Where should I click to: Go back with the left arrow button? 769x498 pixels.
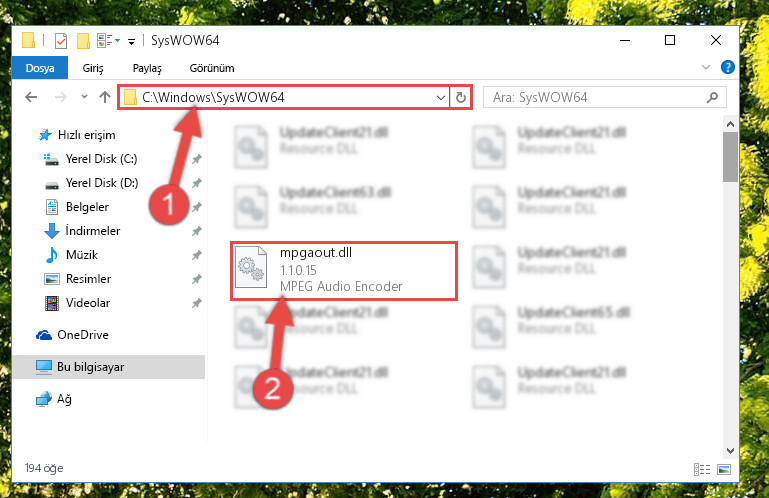[31, 97]
